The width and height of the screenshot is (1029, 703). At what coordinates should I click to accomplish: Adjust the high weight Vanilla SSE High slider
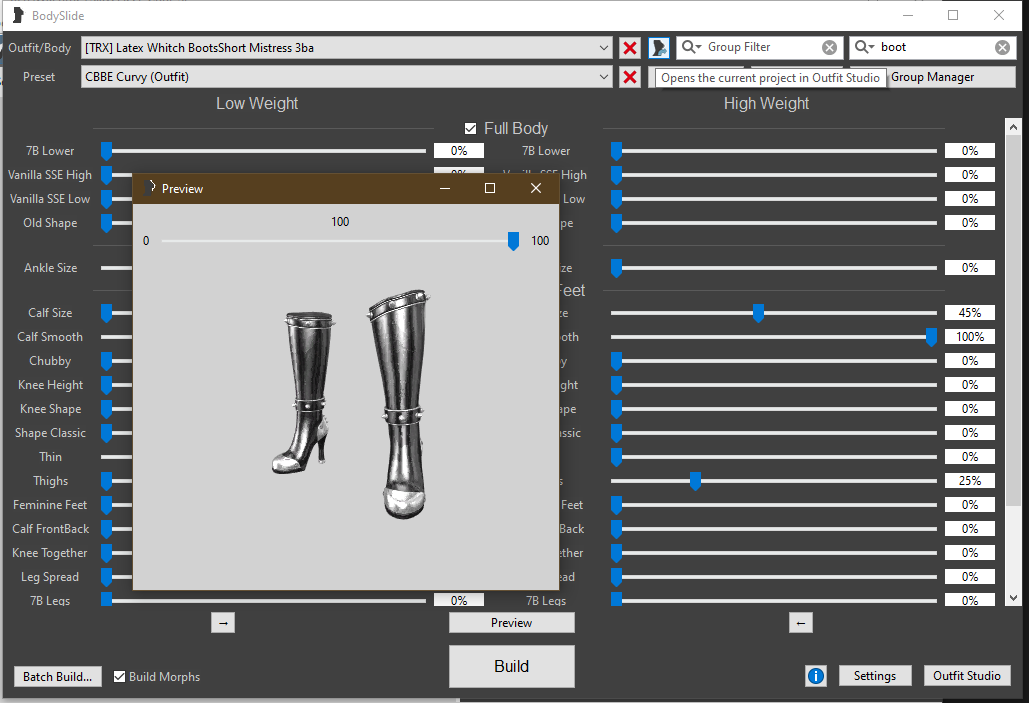[x=616, y=175]
